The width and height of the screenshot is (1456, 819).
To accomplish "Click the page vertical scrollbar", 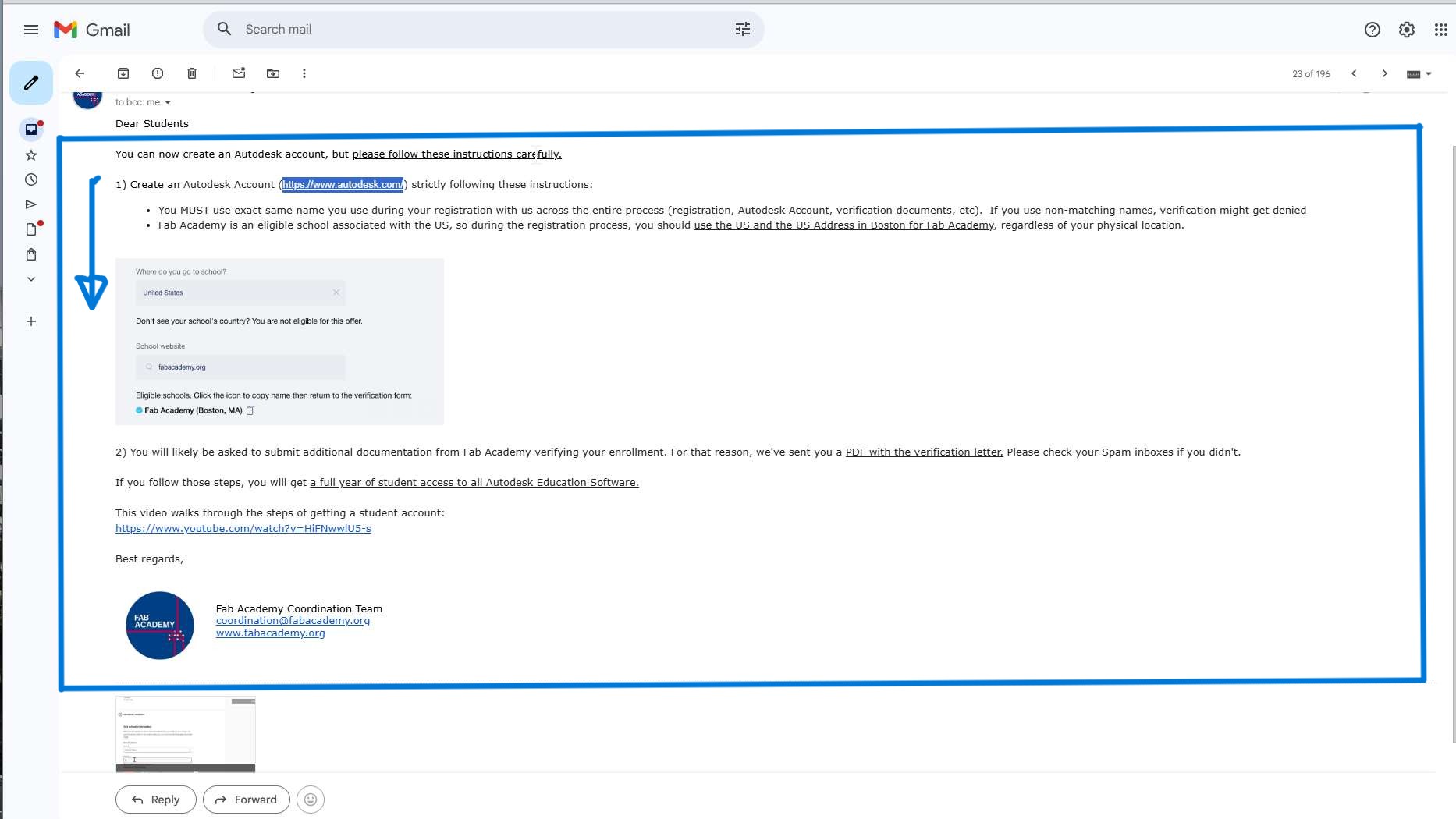I will point(1452,443).
